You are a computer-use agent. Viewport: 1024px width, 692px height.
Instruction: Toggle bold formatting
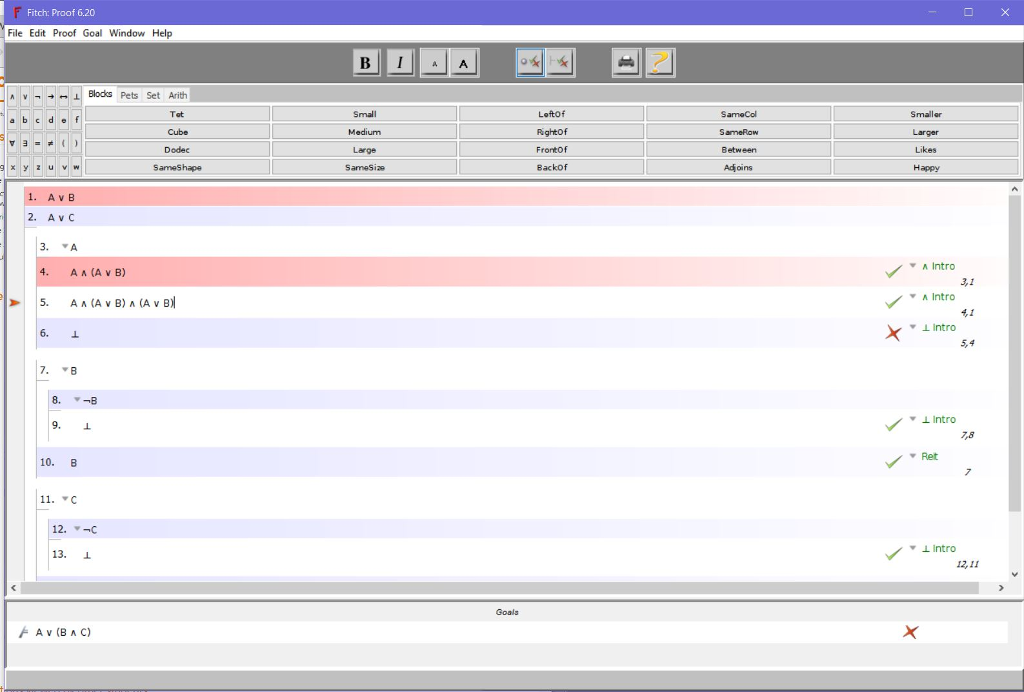[x=366, y=61]
